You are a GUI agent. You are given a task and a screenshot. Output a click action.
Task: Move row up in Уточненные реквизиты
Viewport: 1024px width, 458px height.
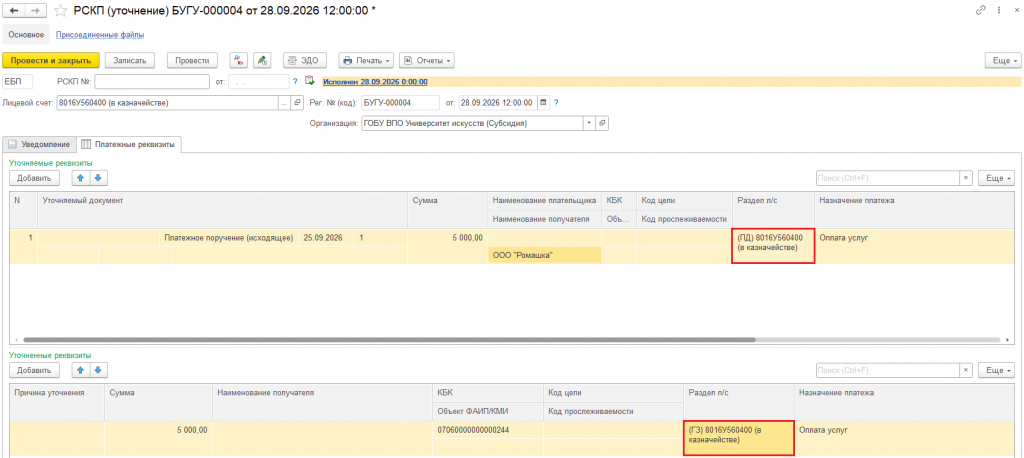pos(80,370)
